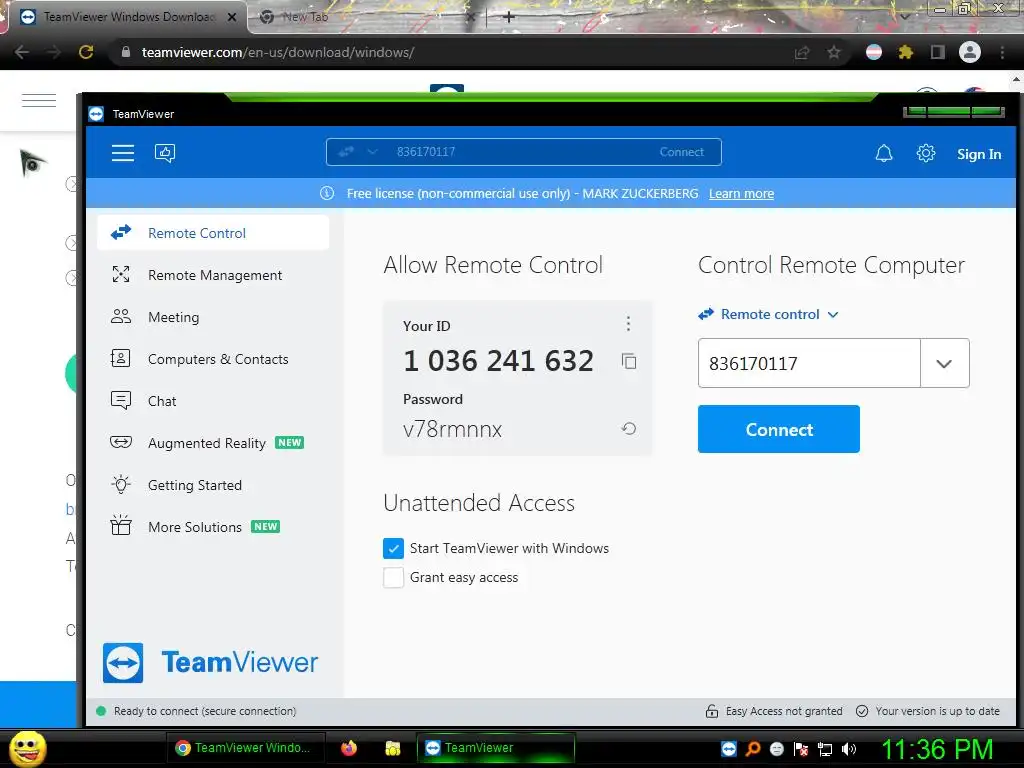The image size is (1024, 768).
Task: Click the TeamViewer taskbar button
Action: (x=496, y=748)
